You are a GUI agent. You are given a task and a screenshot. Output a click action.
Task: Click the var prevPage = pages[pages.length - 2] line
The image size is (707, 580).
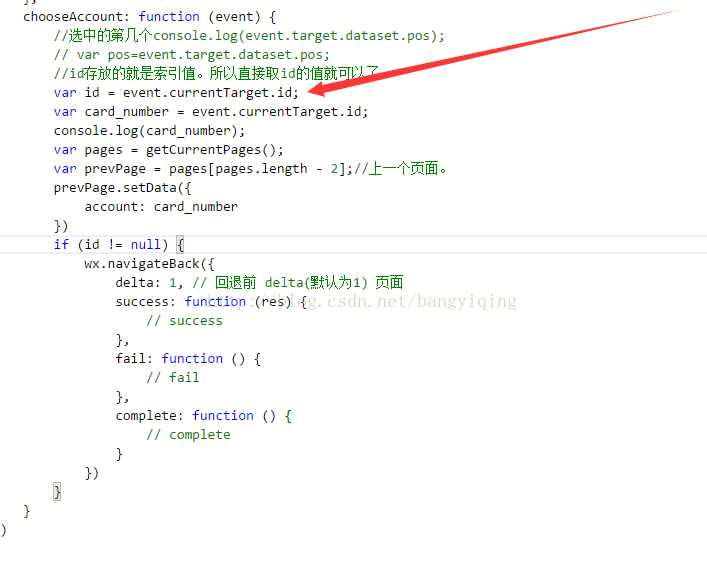(x=250, y=169)
